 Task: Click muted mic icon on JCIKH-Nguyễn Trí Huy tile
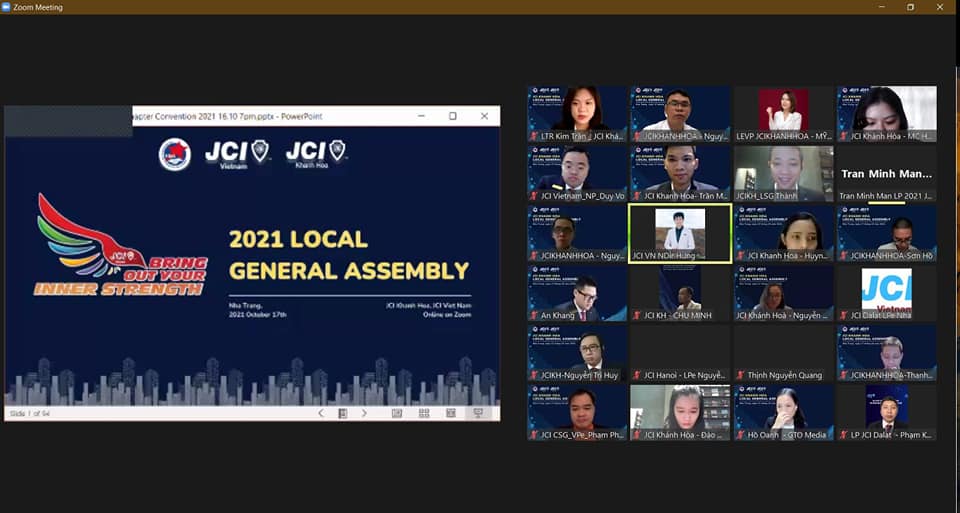534,375
